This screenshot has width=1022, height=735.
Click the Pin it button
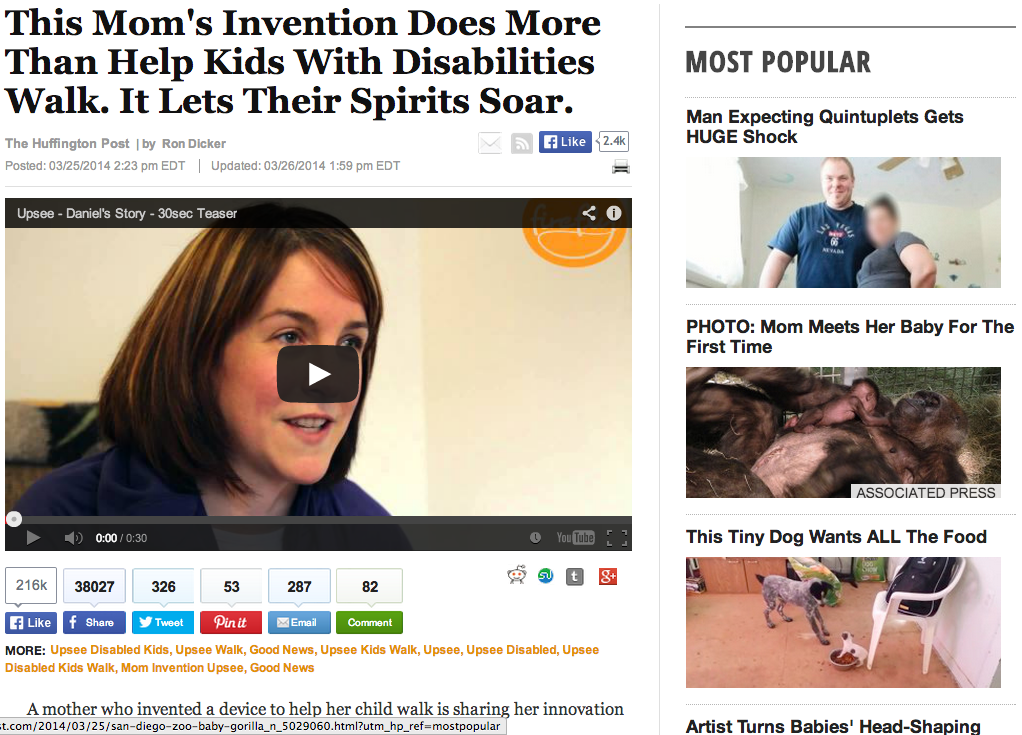pos(231,622)
